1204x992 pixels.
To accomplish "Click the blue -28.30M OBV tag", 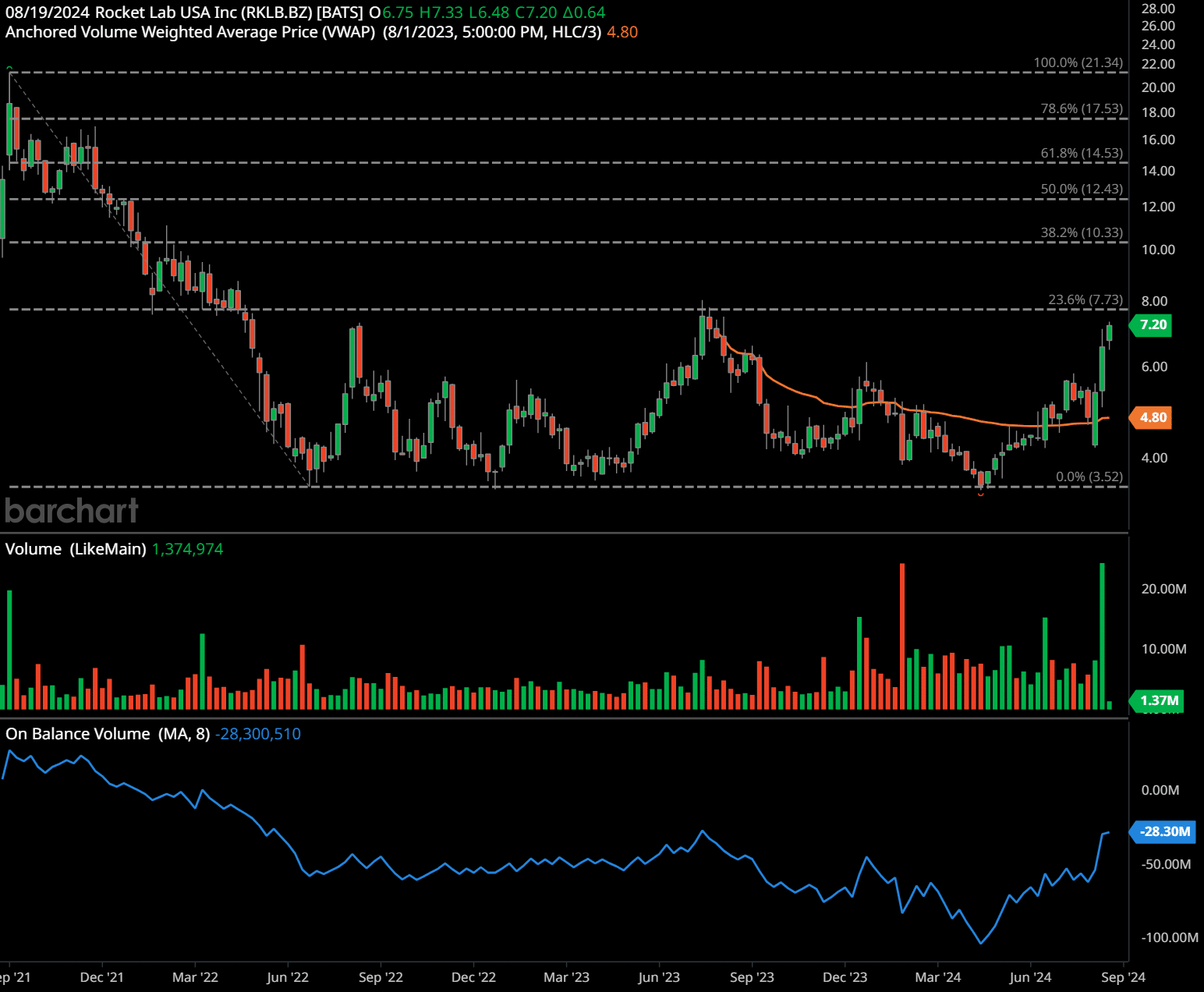I will tap(1163, 831).
